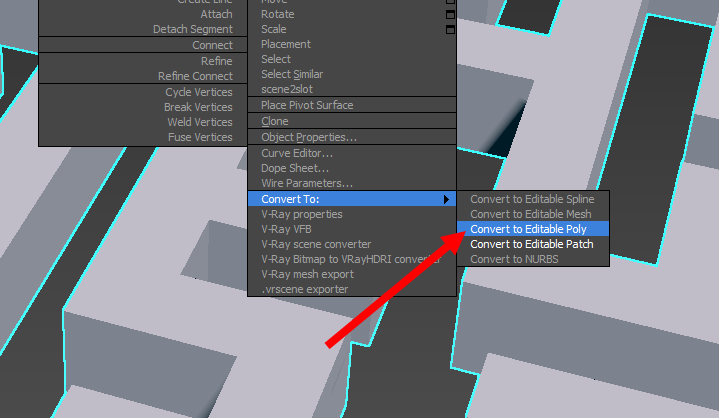The height and width of the screenshot is (418, 719).
Task: Choose Convert to Editable Spline
Action: pyautogui.click(x=533, y=199)
